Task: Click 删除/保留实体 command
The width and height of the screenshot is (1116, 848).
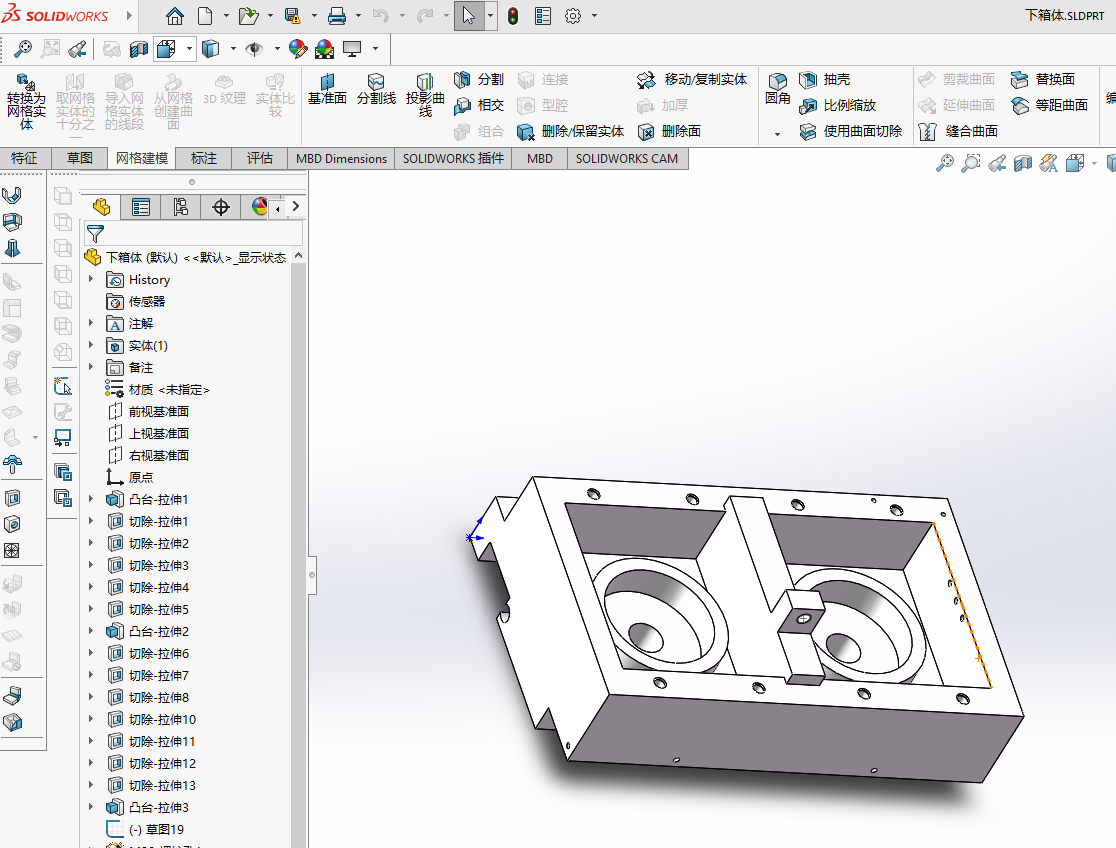Action: coord(571,131)
